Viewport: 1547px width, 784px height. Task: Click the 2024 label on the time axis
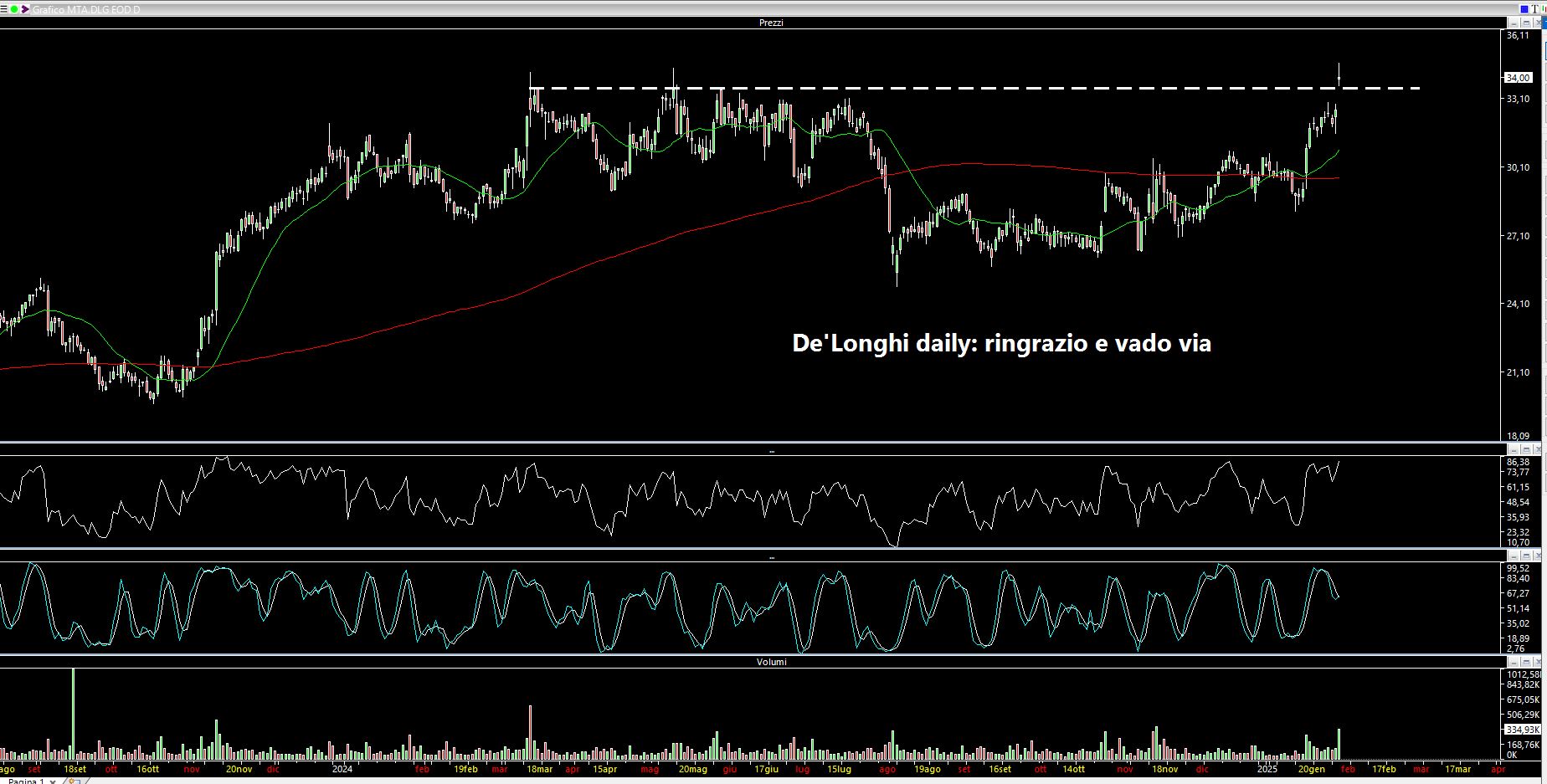[x=342, y=769]
